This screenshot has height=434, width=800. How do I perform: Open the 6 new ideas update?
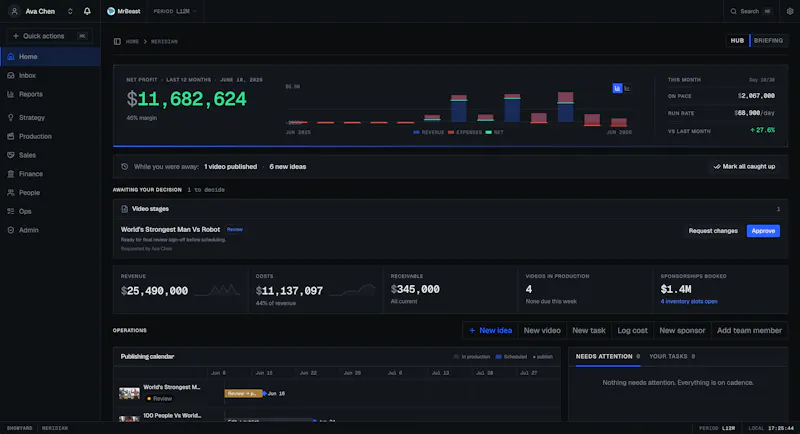[288, 166]
